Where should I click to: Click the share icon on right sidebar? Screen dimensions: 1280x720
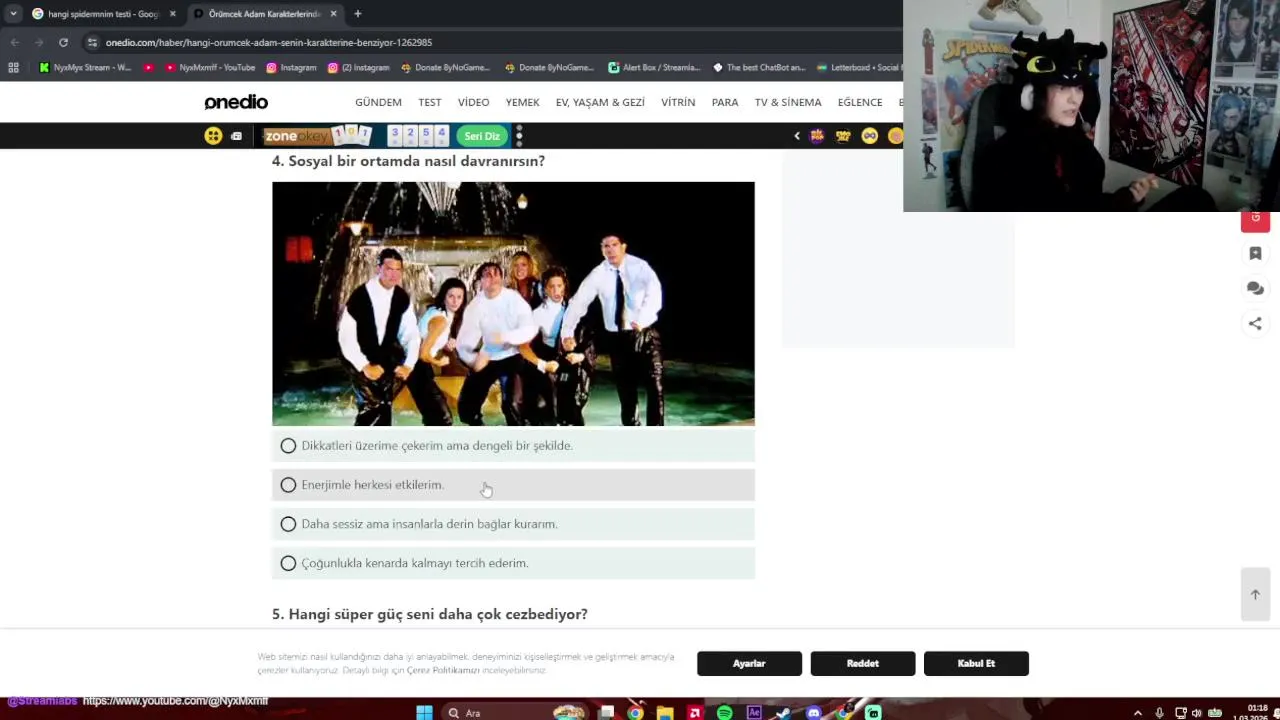tap(1255, 323)
